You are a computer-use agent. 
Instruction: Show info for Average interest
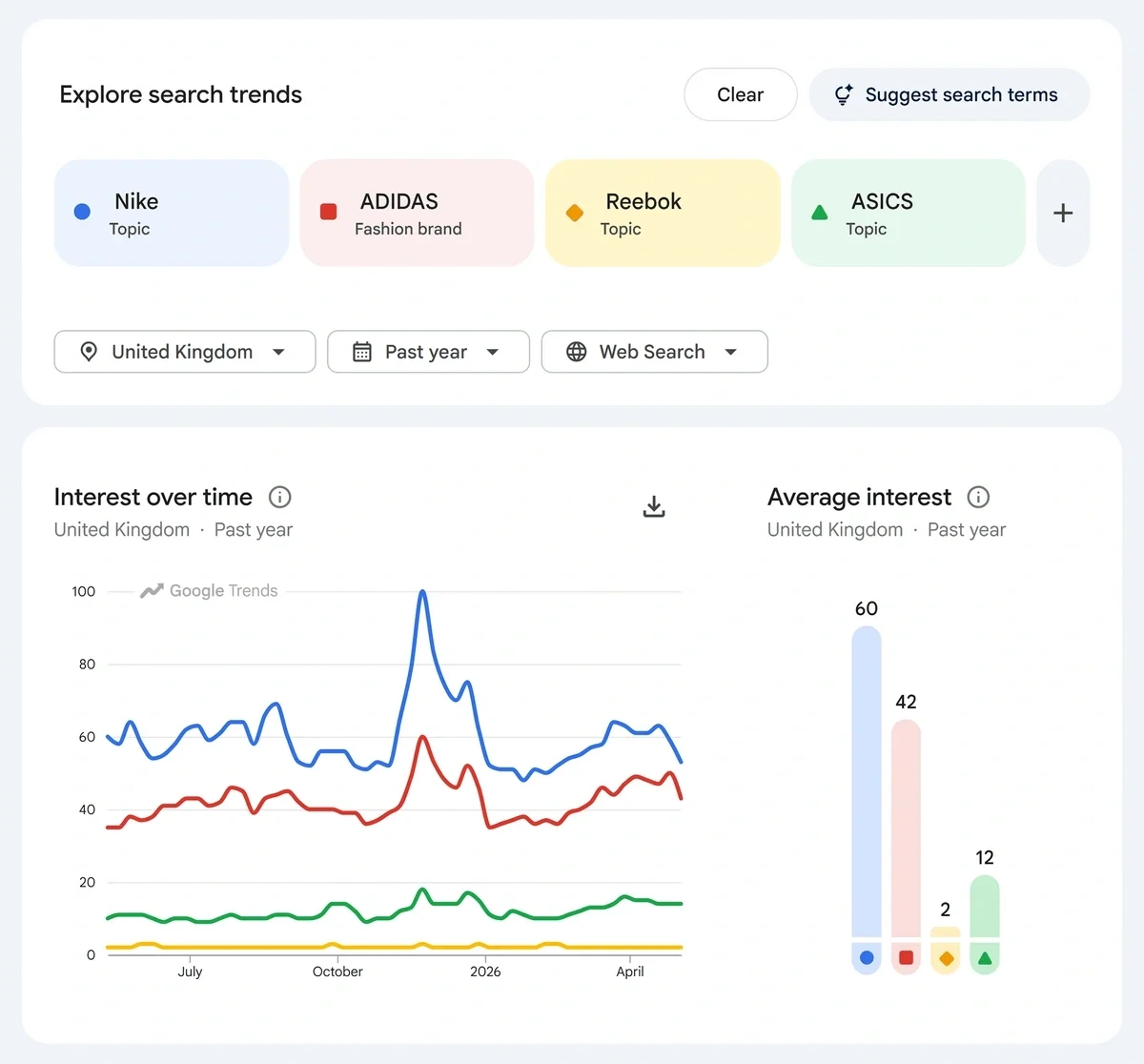tap(978, 497)
